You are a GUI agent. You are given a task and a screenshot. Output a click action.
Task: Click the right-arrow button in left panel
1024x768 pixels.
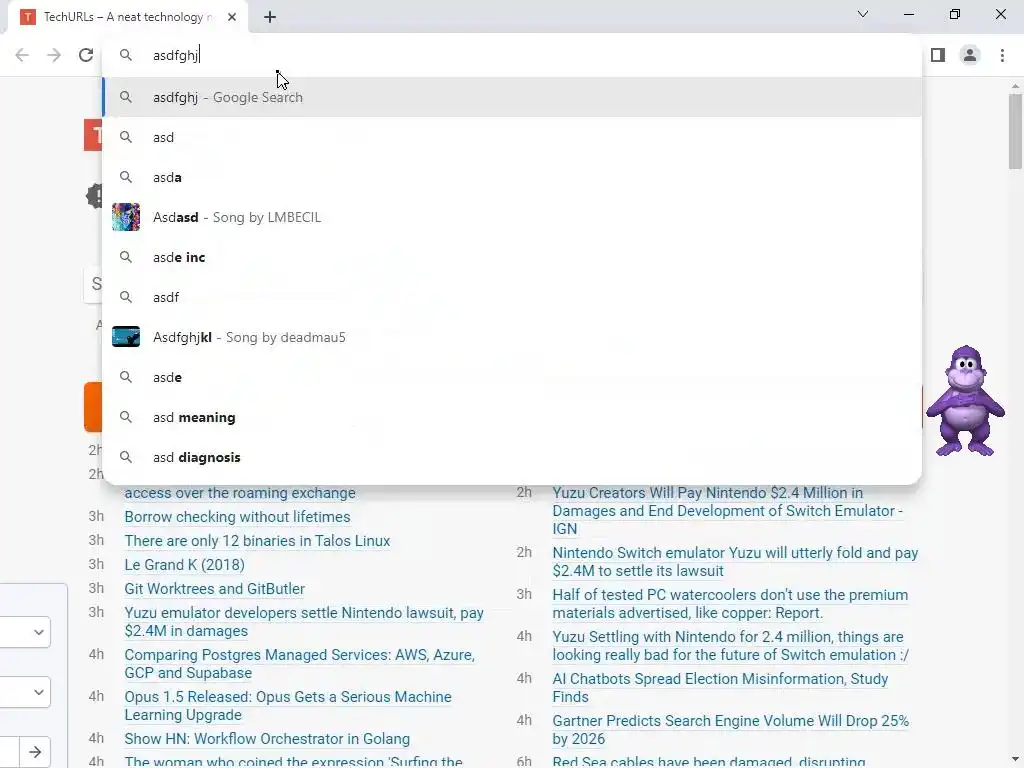click(35, 752)
